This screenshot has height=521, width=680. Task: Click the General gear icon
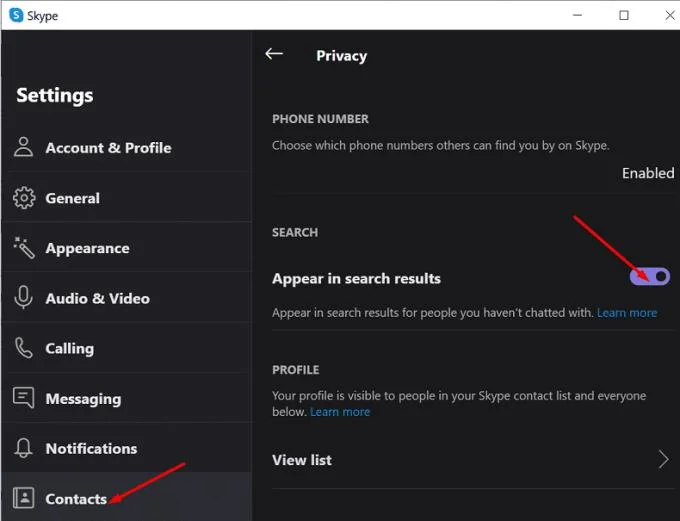tap(23, 198)
